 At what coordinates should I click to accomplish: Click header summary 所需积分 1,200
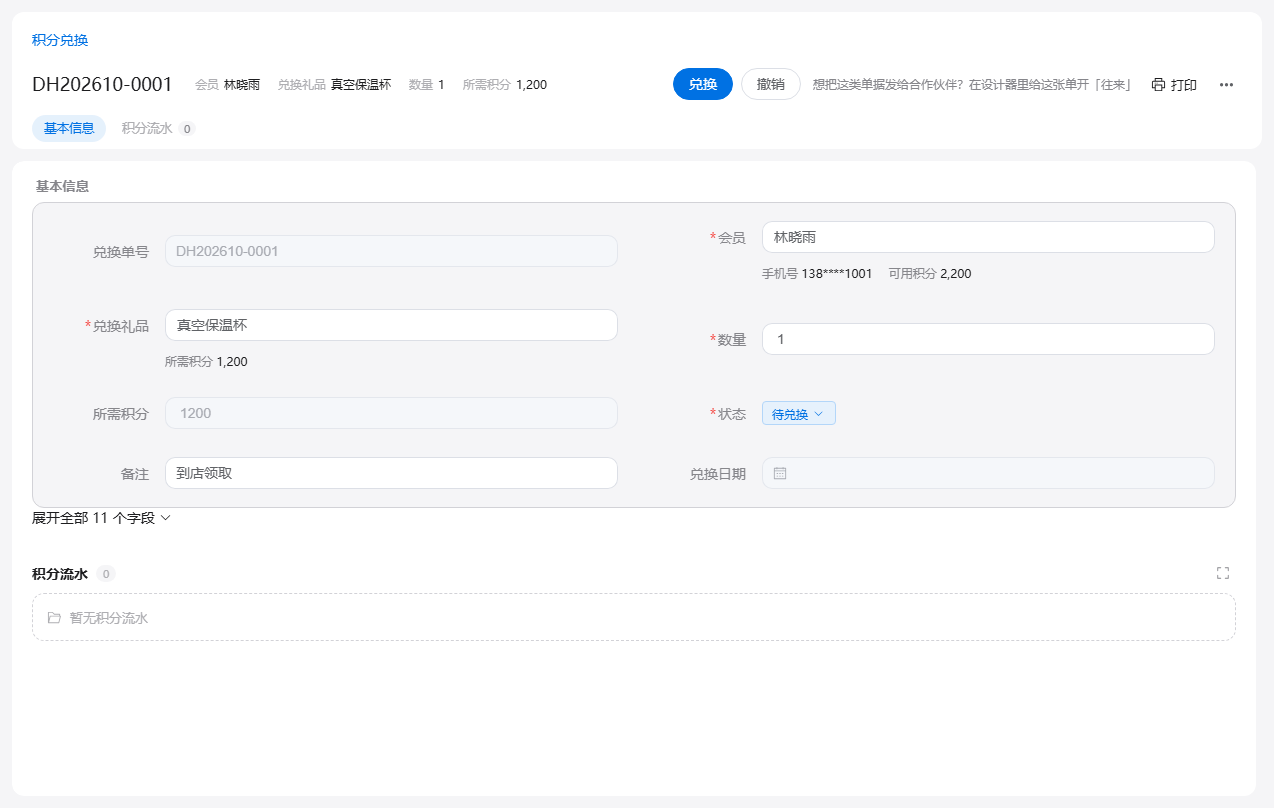505,85
